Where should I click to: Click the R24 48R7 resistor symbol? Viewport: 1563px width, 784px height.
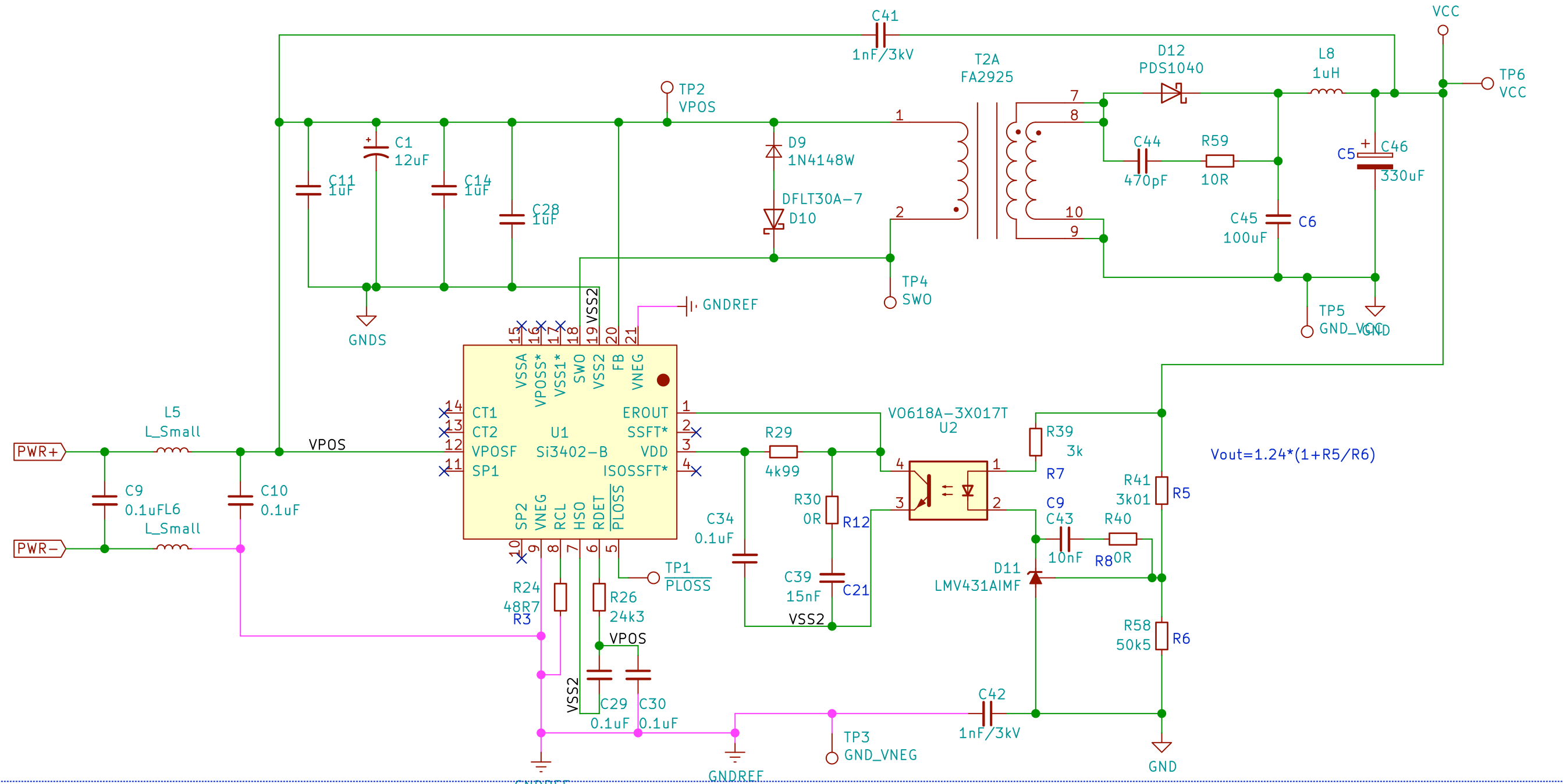coord(560,597)
